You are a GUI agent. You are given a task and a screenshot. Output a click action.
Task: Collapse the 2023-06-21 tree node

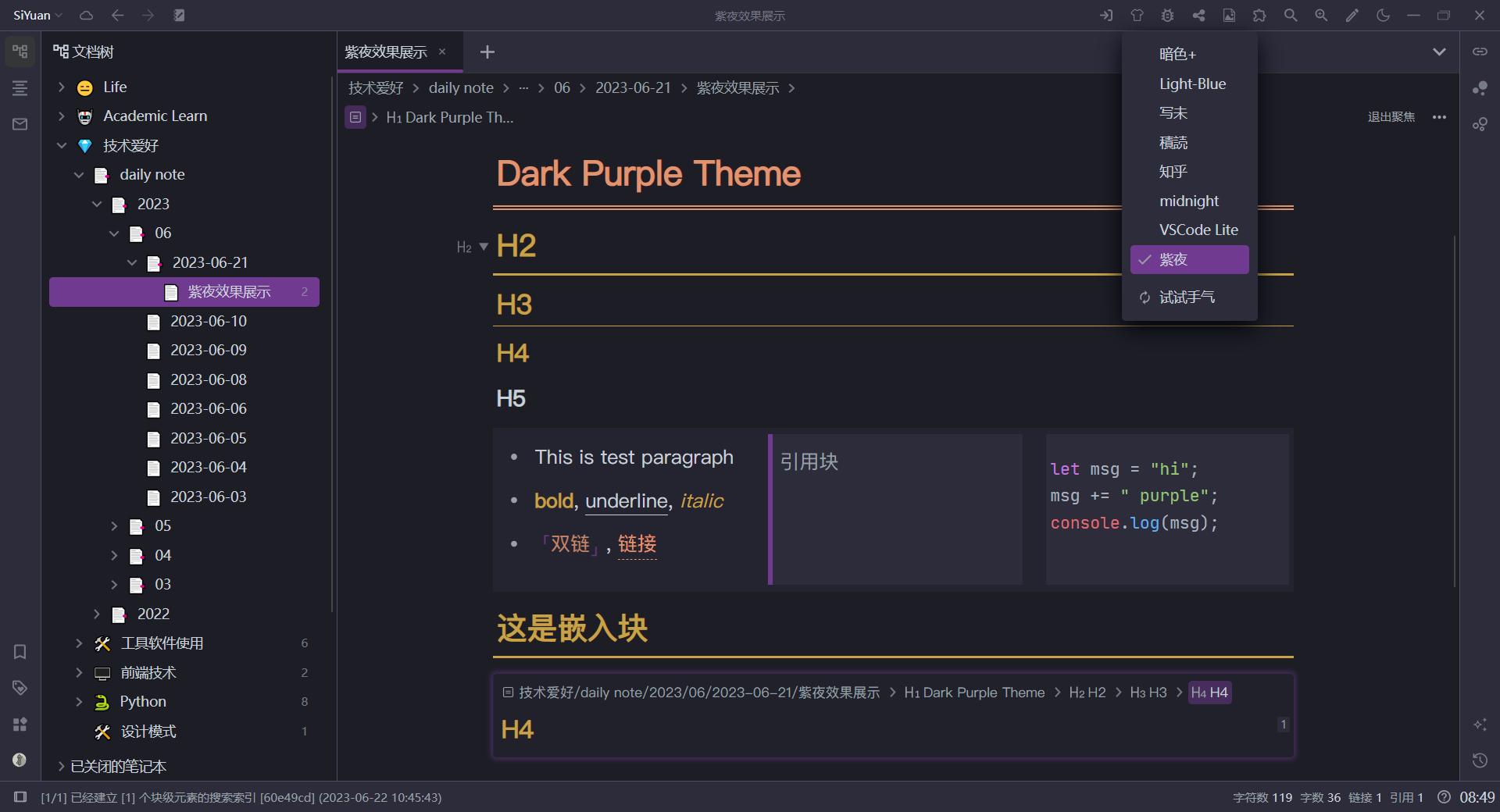[x=132, y=263]
